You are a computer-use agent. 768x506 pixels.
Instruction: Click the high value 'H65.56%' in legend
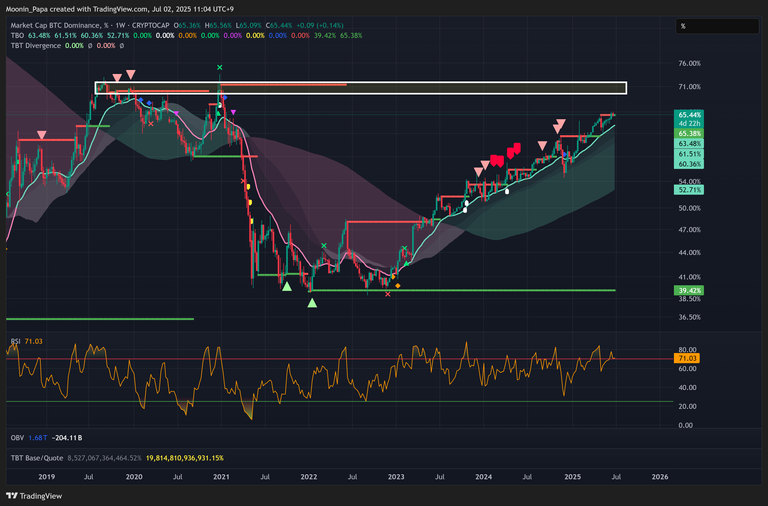click(218, 25)
